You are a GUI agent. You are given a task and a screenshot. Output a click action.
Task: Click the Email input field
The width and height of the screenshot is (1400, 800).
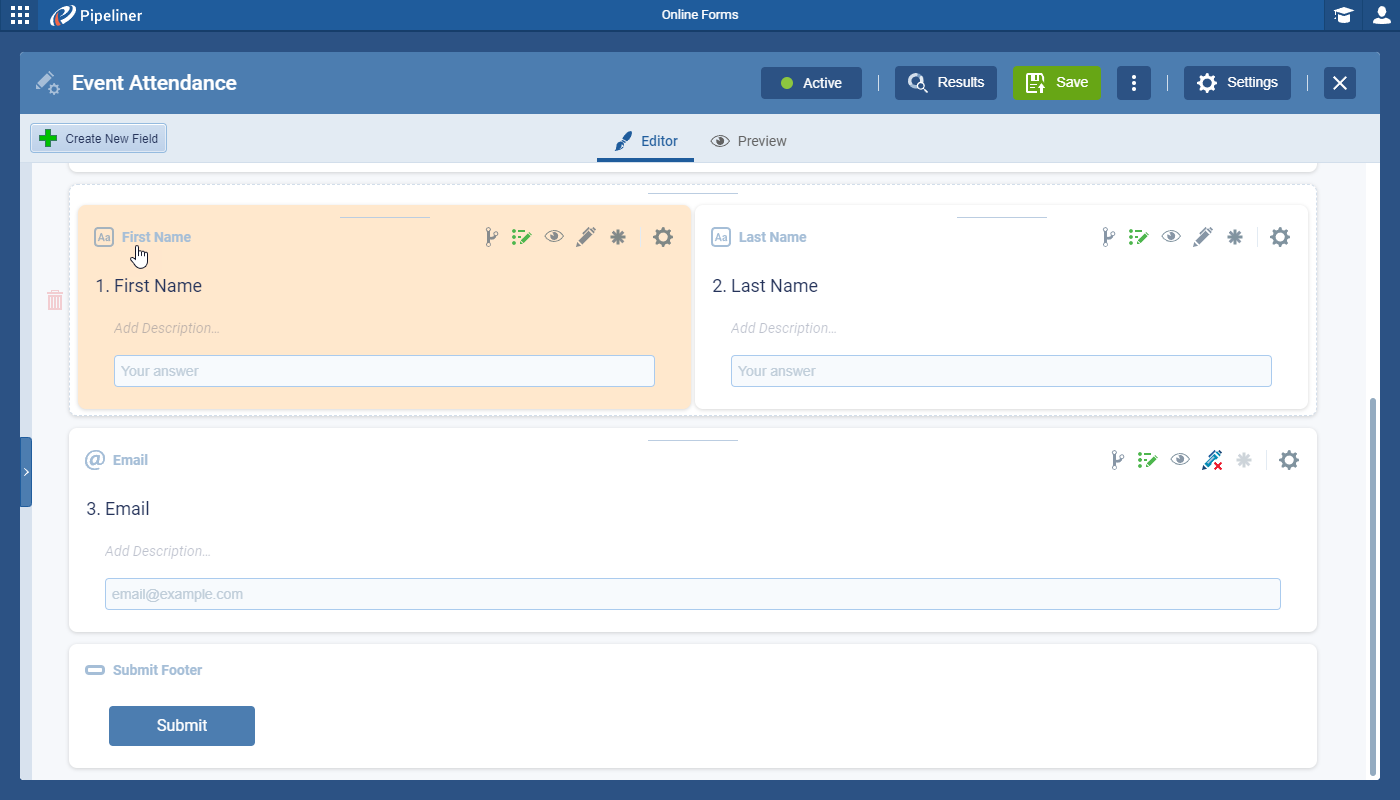tap(692, 594)
